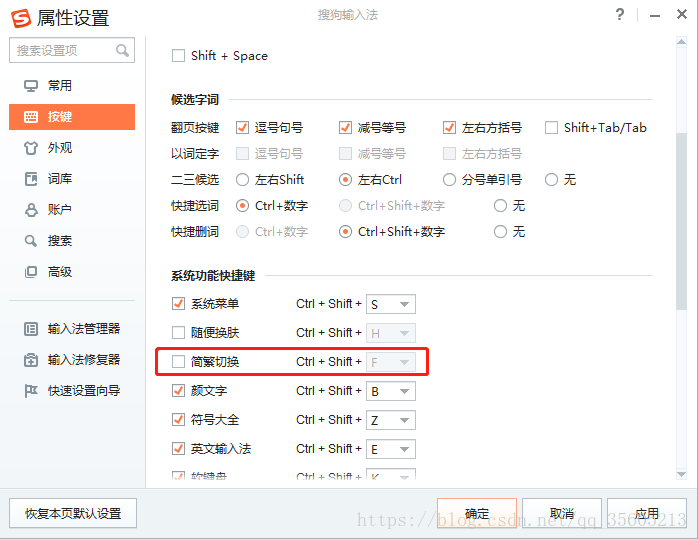Switch to the 外观 settings section
Viewport: 698px width, 540px height.
pos(72,148)
